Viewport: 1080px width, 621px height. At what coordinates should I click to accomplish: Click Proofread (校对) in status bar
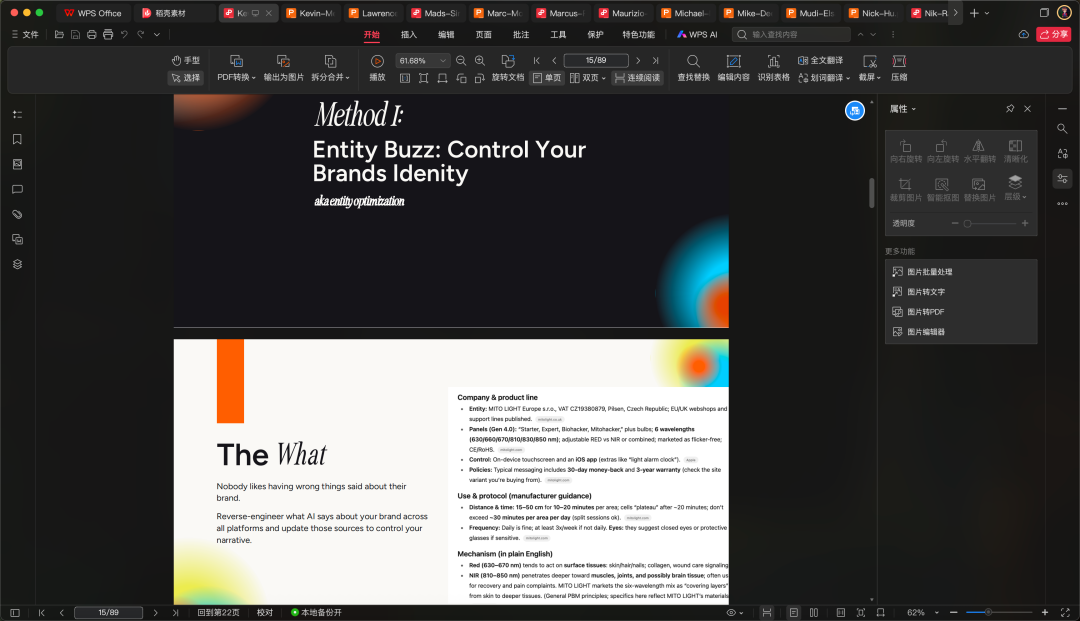(x=264, y=612)
